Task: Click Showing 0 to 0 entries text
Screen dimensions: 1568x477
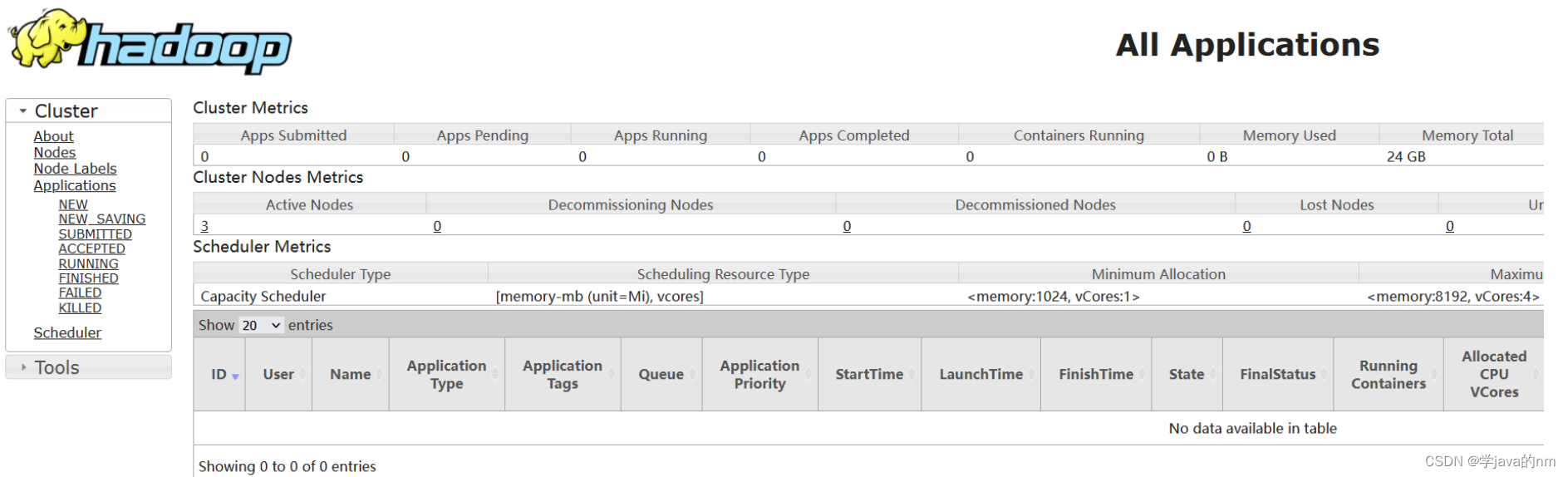Action: pos(287,466)
